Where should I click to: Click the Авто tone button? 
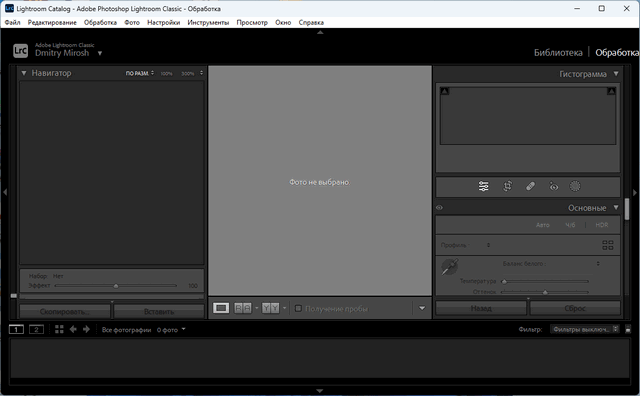pyautogui.click(x=542, y=225)
